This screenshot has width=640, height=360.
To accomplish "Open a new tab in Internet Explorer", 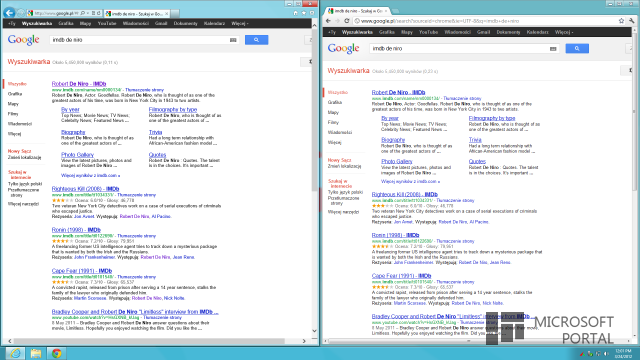I will 175,13.
